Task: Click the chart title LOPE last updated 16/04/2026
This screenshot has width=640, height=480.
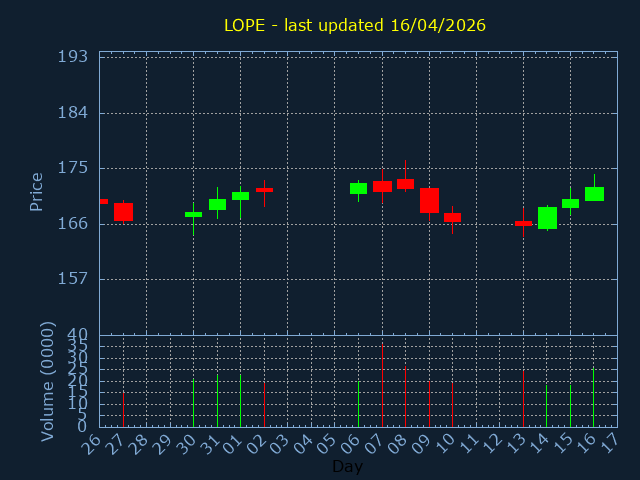Action: (355, 25)
